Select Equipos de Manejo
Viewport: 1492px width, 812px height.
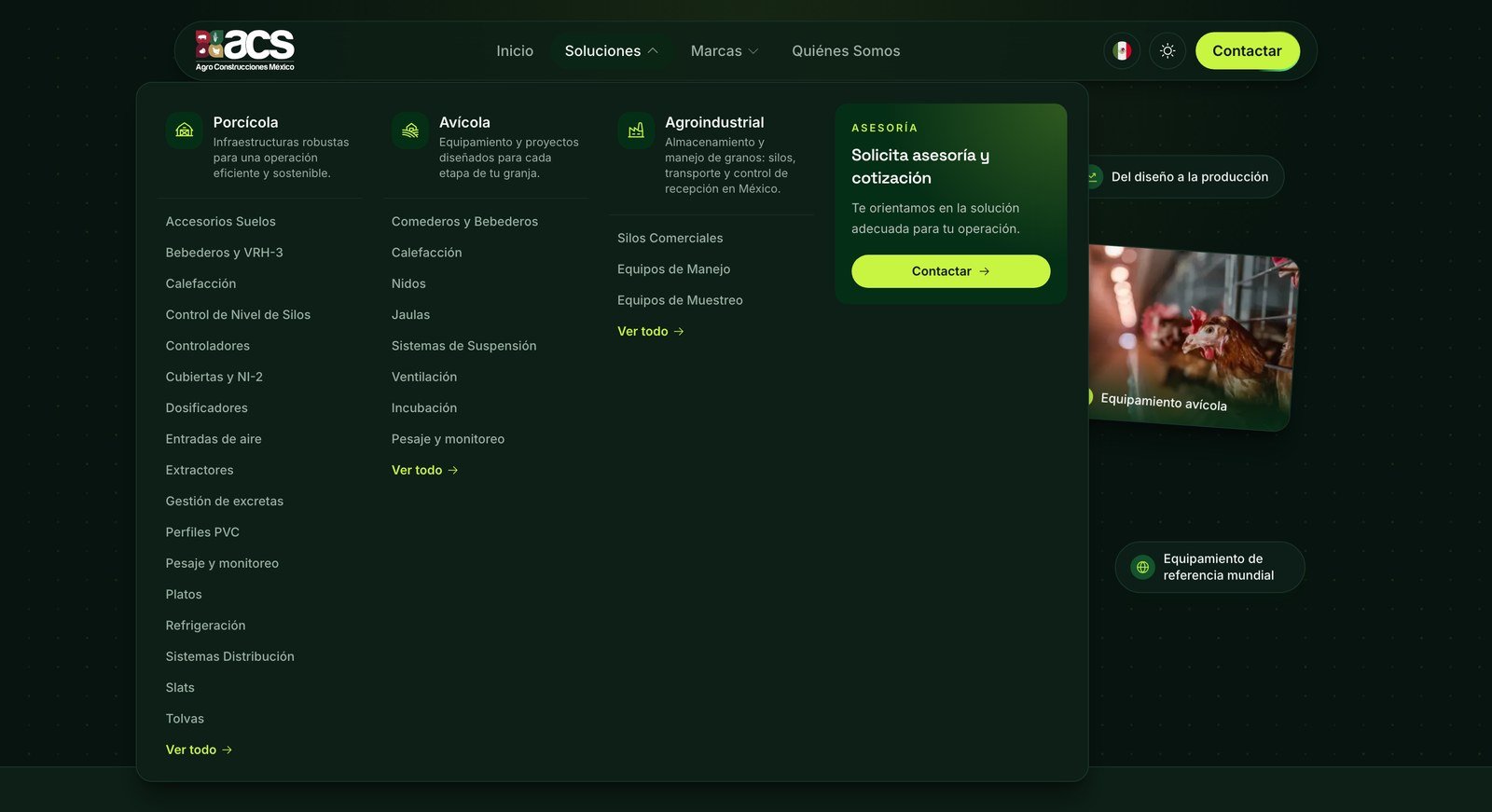pyautogui.click(x=673, y=269)
